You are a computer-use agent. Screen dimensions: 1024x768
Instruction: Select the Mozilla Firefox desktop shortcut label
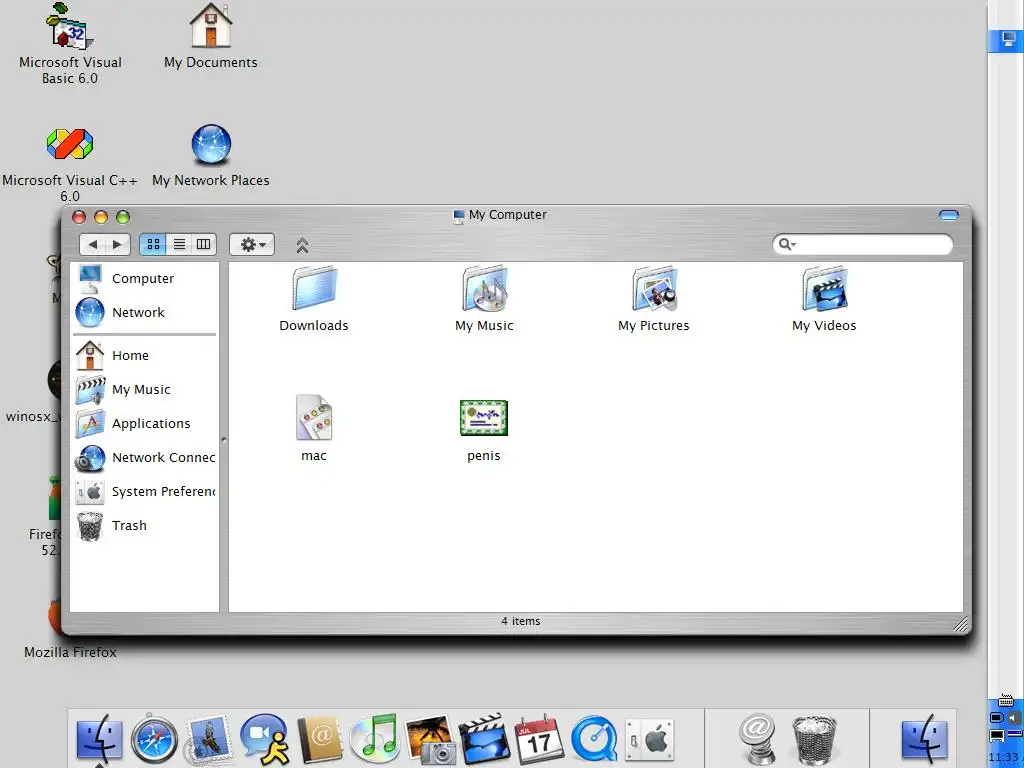(x=70, y=652)
